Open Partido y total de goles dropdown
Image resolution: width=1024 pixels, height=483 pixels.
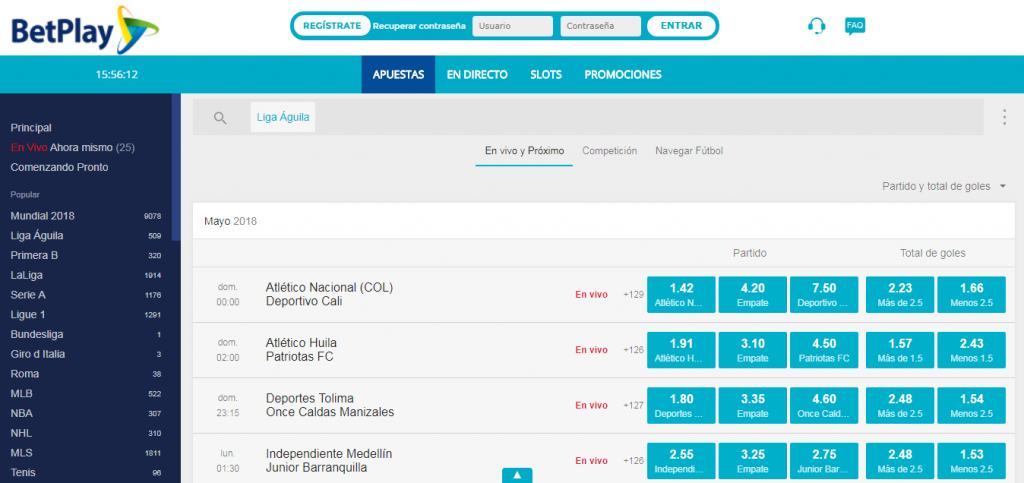coord(944,186)
